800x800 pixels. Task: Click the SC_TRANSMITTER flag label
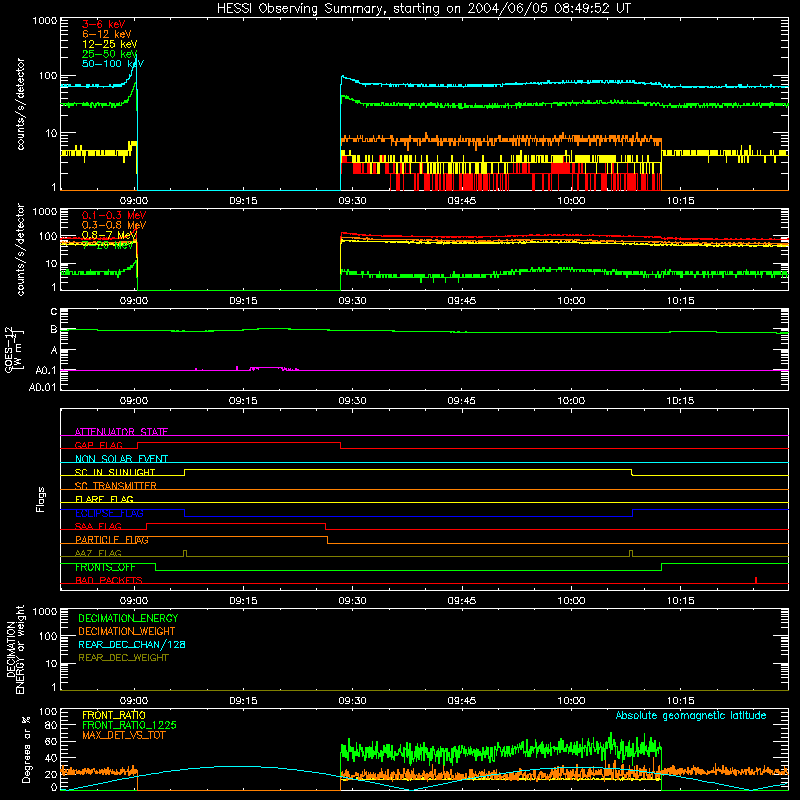pos(115,486)
